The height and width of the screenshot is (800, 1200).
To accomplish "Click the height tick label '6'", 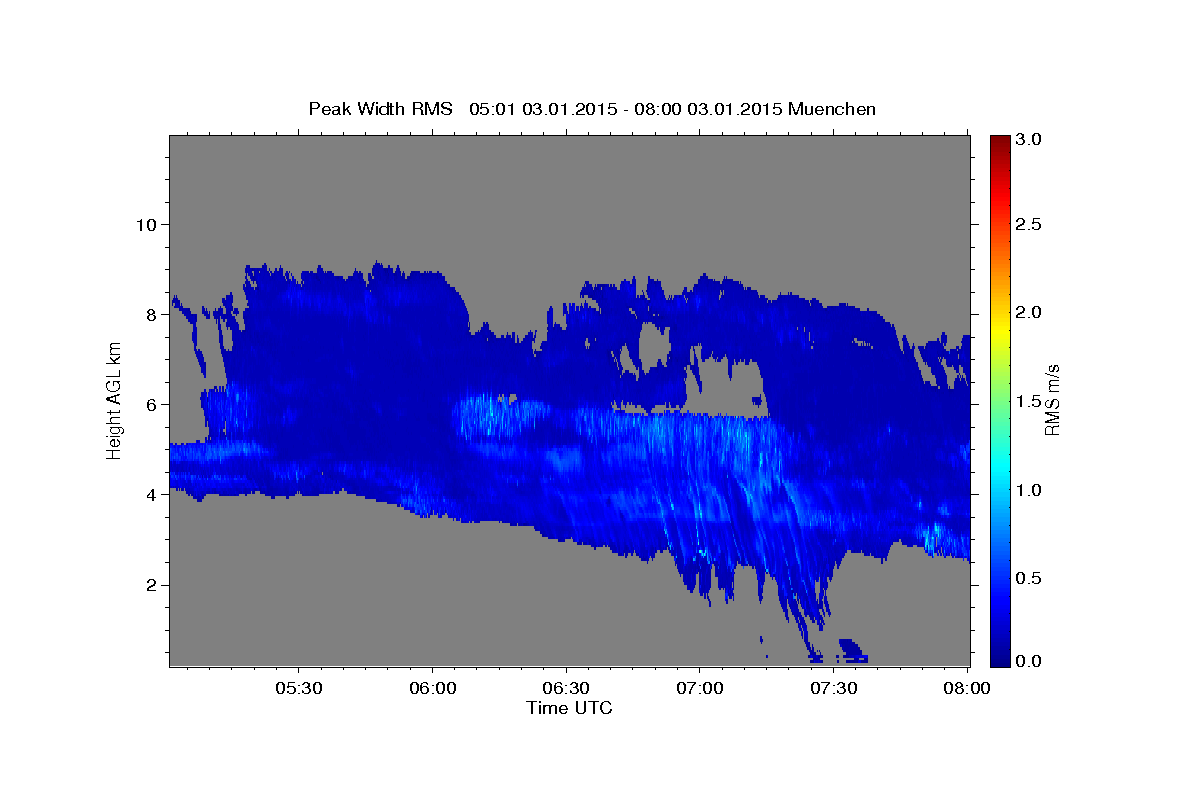I will (x=150, y=404).
